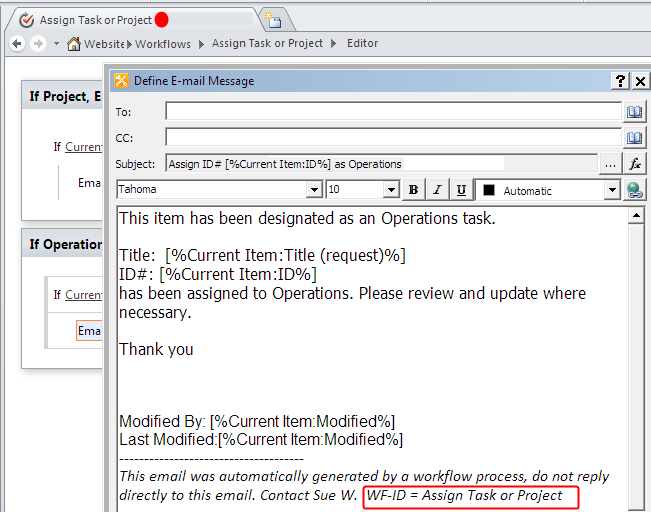651x512 pixels.
Task: Open the Current Item link in If Operations step
Action: (x=83, y=294)
